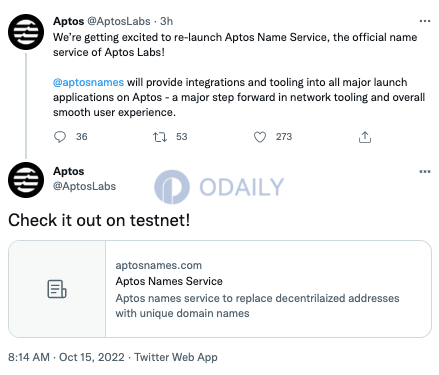This screenshot has width=439, height=375.
Task: Click the Aptos Names Service card title
Action: (169, 281)
